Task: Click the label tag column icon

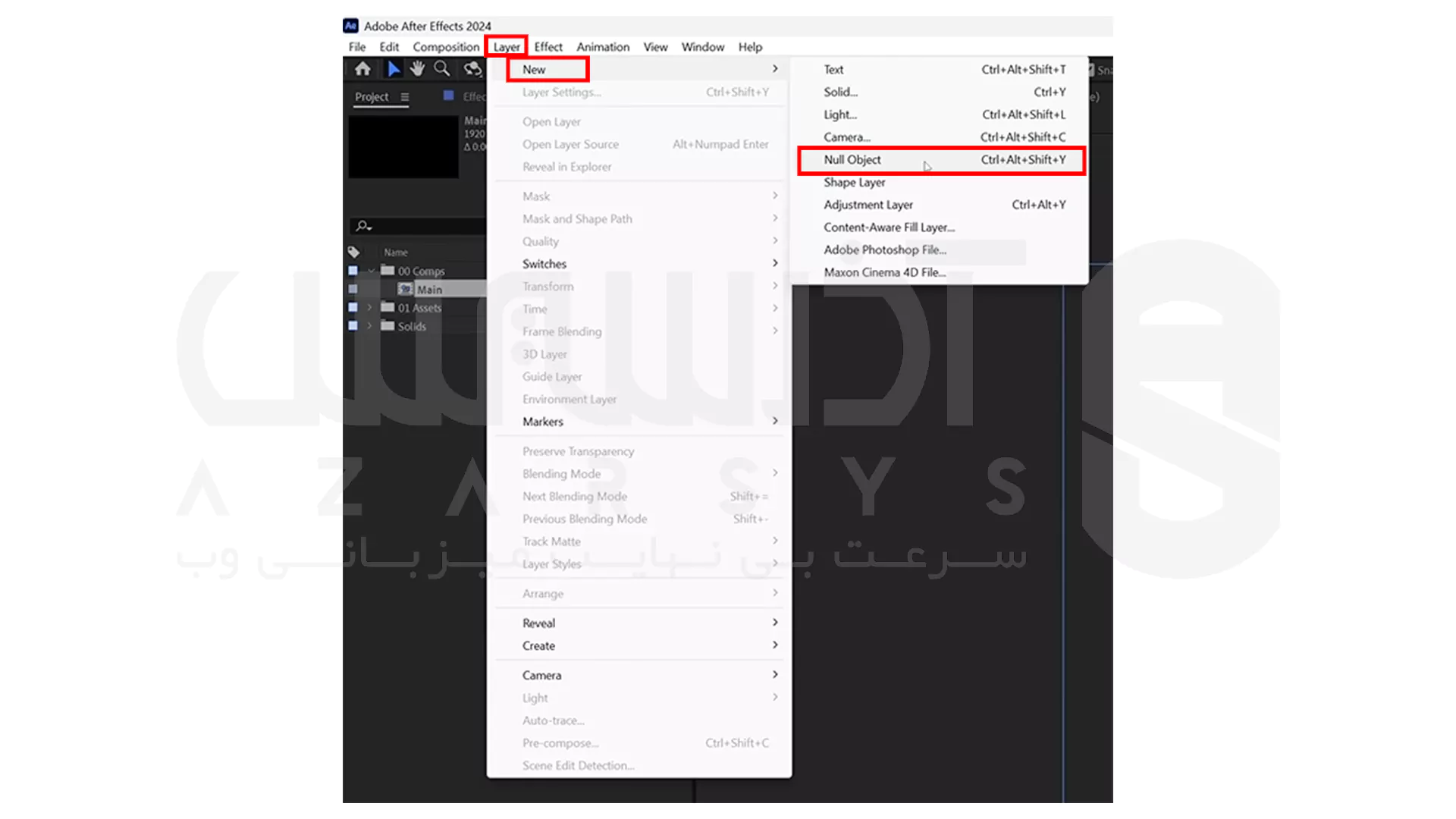Action: pos(353,252)
